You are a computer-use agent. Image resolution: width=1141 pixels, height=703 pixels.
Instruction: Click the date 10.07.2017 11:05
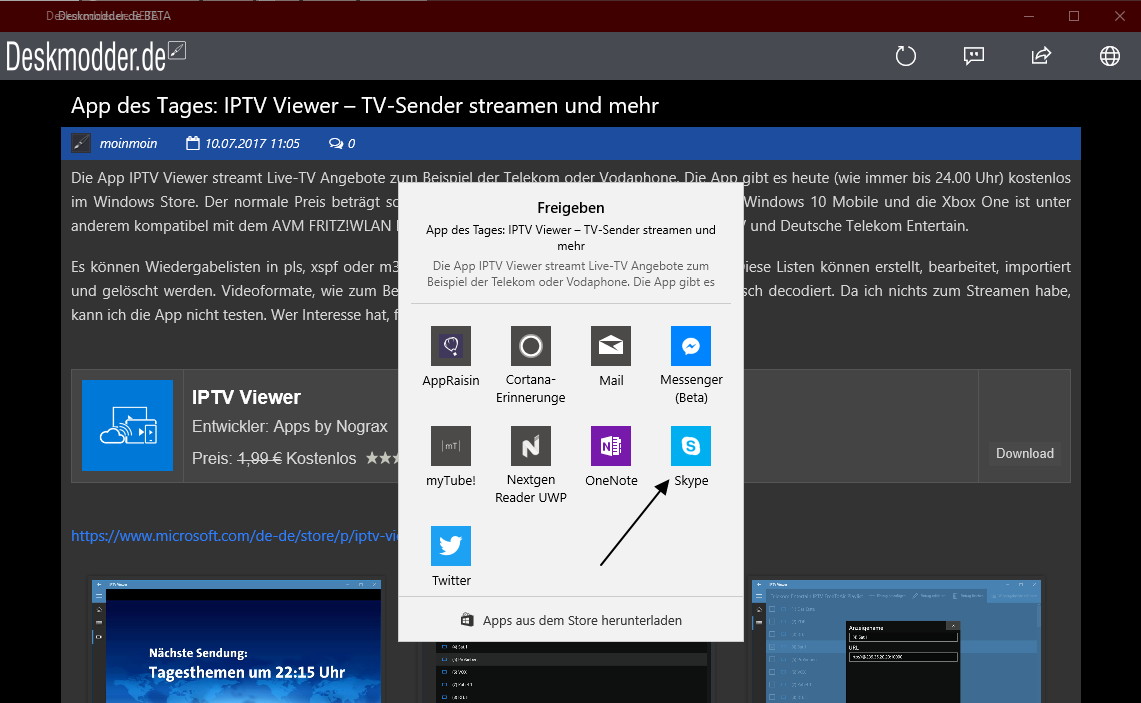(252, 143)
